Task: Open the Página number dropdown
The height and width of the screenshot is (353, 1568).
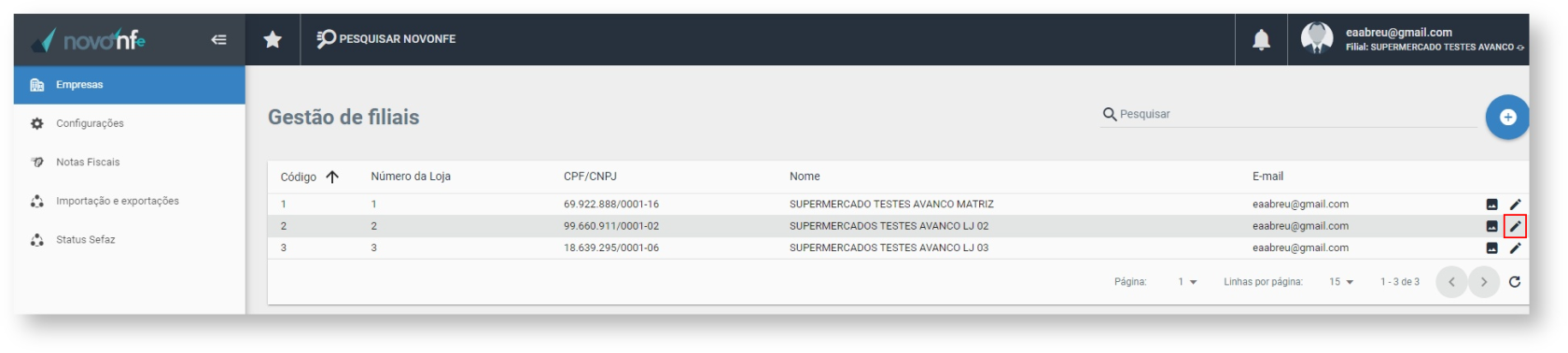Action: click(x=1187, y=282)
